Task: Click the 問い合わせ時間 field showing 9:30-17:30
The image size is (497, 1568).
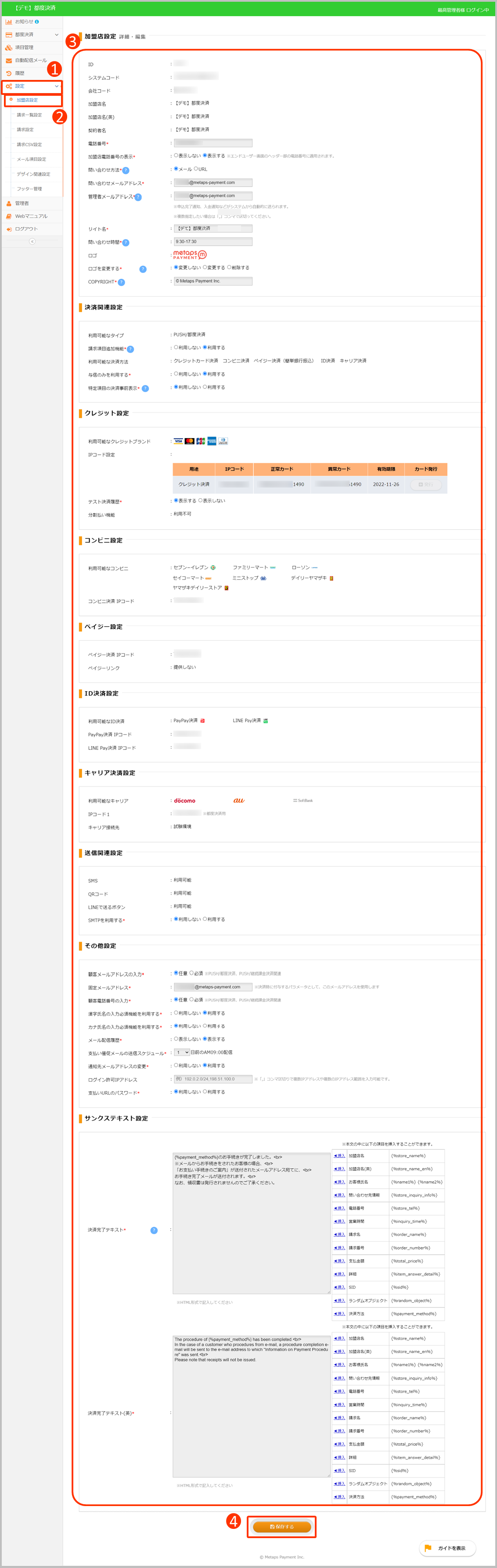Action: (x=213, y=242)
